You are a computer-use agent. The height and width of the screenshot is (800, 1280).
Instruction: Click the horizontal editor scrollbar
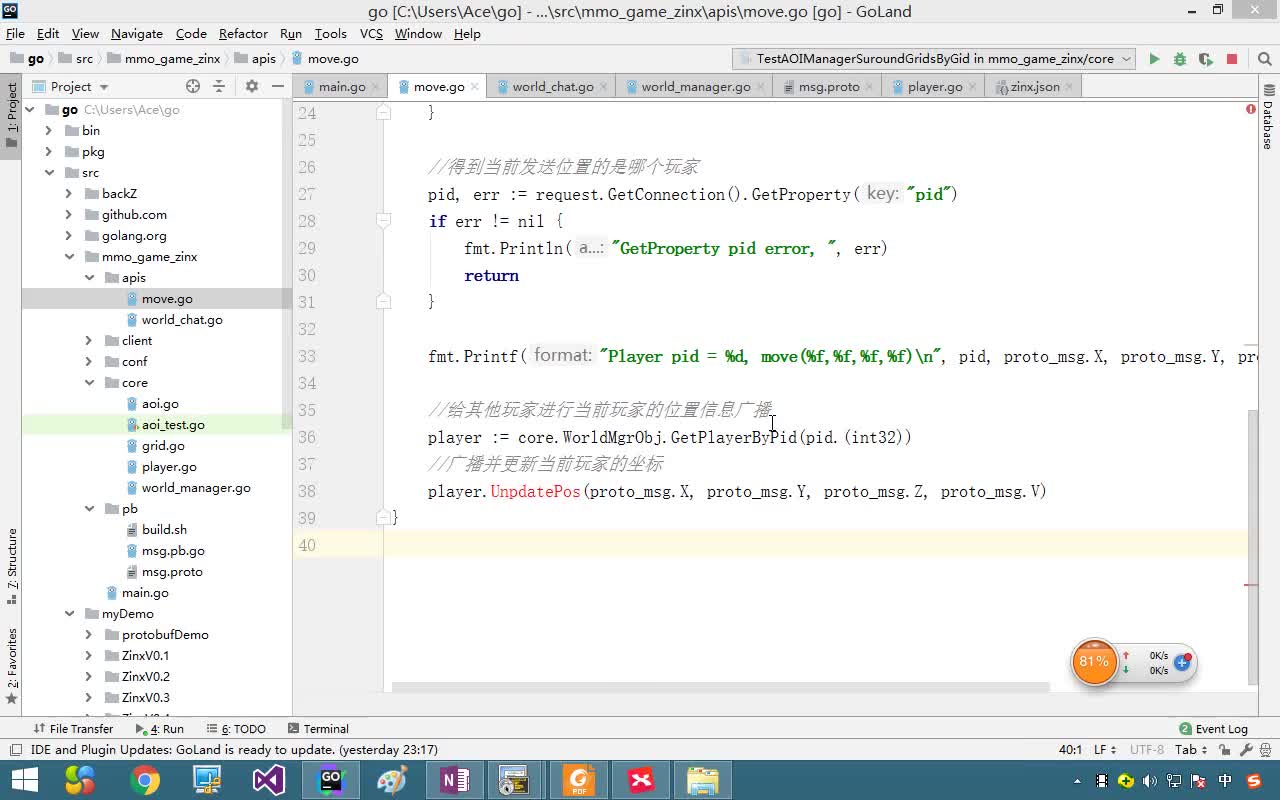(720, 687)
